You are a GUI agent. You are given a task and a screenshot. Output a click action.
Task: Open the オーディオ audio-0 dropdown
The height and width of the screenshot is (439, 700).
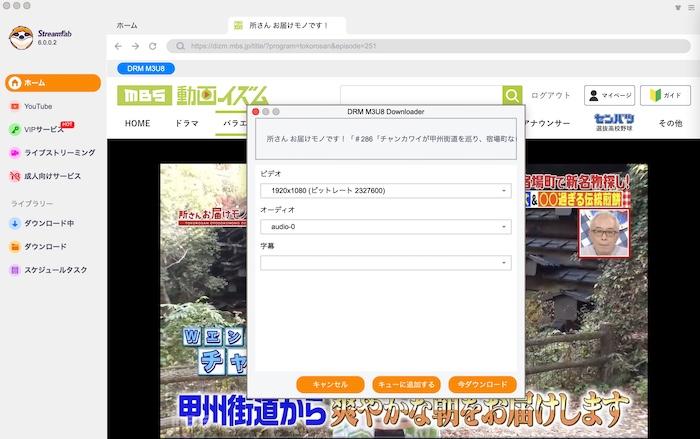click(x=386, y=227)
